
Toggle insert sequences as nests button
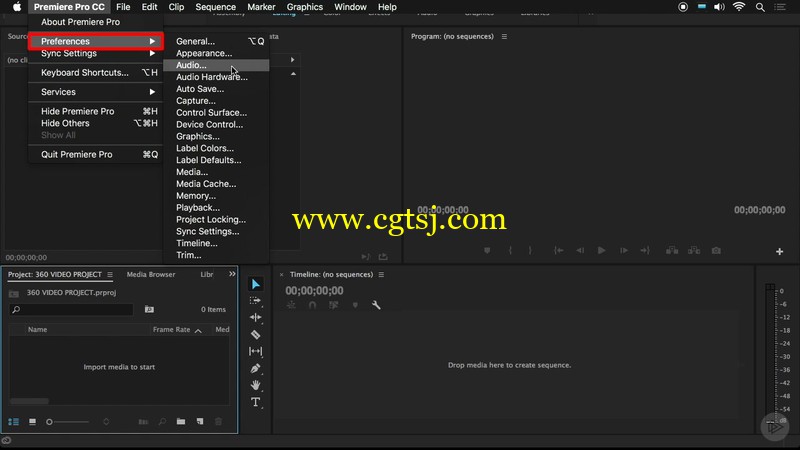tap(291, 305)
